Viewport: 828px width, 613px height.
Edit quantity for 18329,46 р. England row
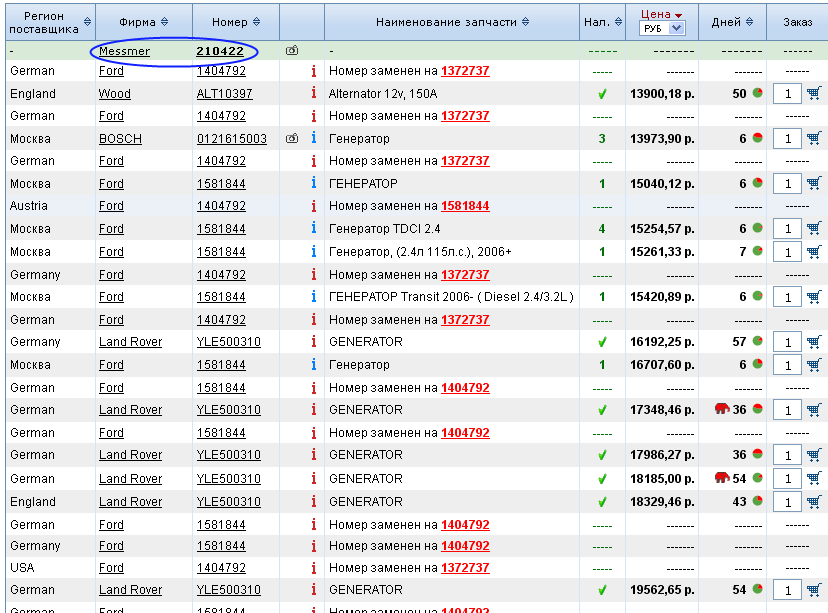(787, 502)
